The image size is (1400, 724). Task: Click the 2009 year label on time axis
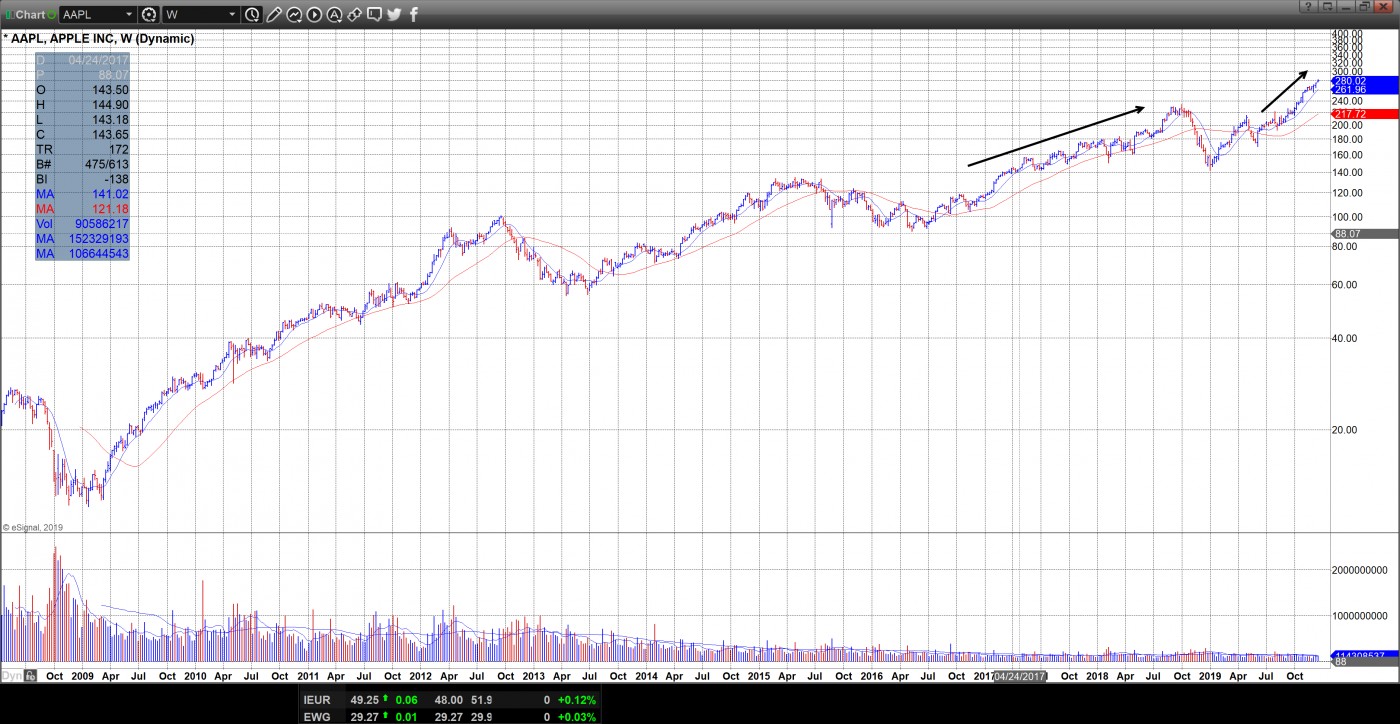(82, 676)
